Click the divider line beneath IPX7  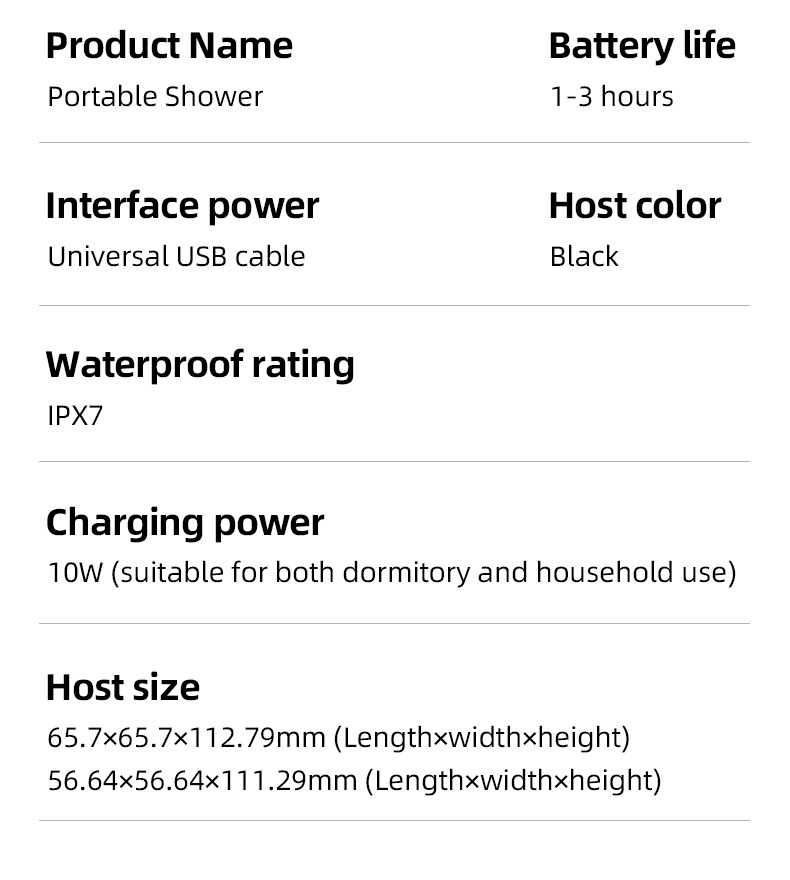click(394, 461)
